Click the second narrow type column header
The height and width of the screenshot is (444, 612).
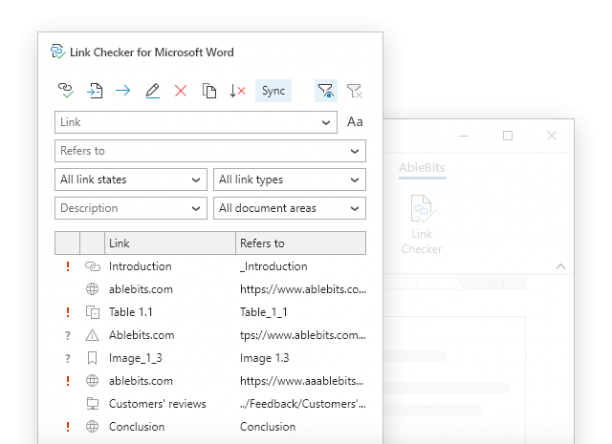tap(92, 243)
